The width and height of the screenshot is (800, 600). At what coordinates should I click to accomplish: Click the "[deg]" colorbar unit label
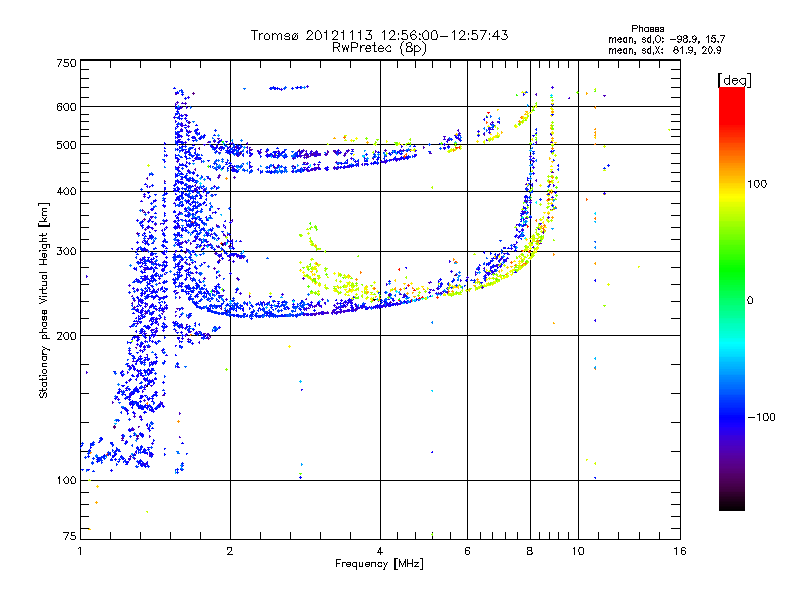point(734,81)
